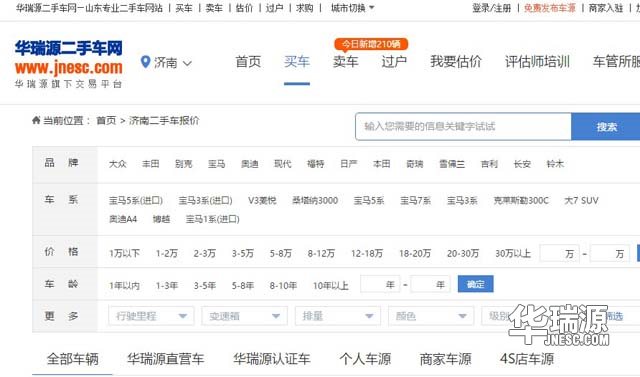
Task: Select 卖车 in main navigation
Action: point(345,62)
